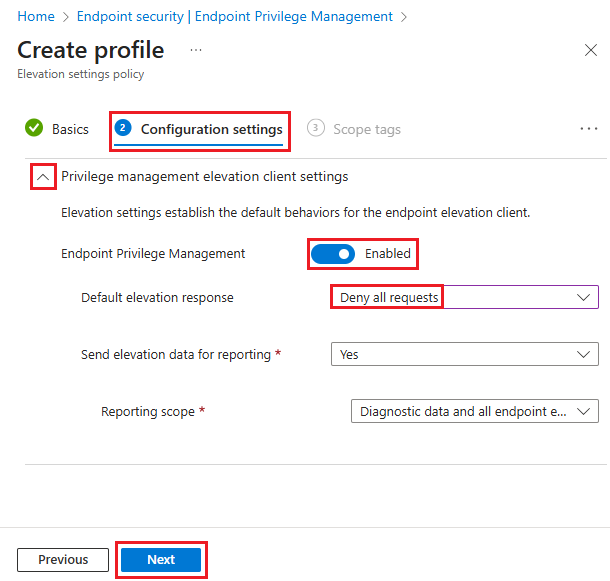Click the step 2 number badge

(123, 128)
